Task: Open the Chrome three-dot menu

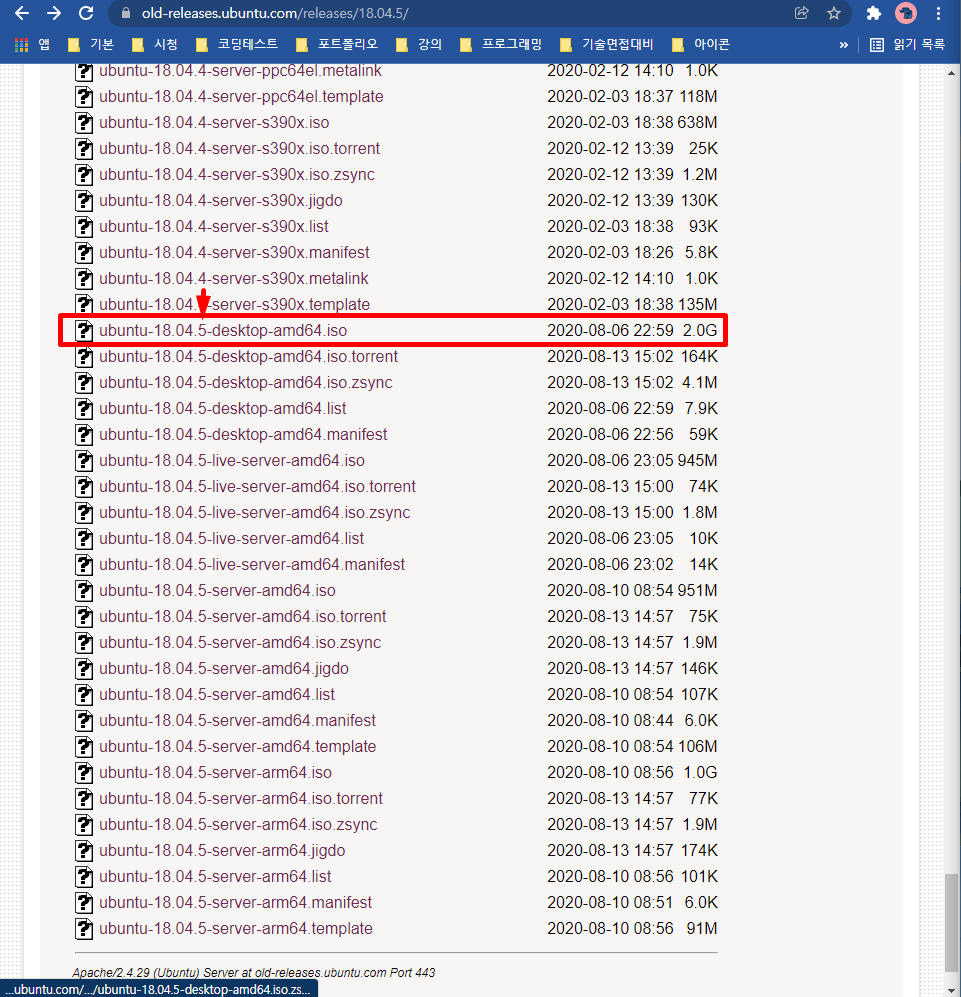Action: tap(938, 13)
